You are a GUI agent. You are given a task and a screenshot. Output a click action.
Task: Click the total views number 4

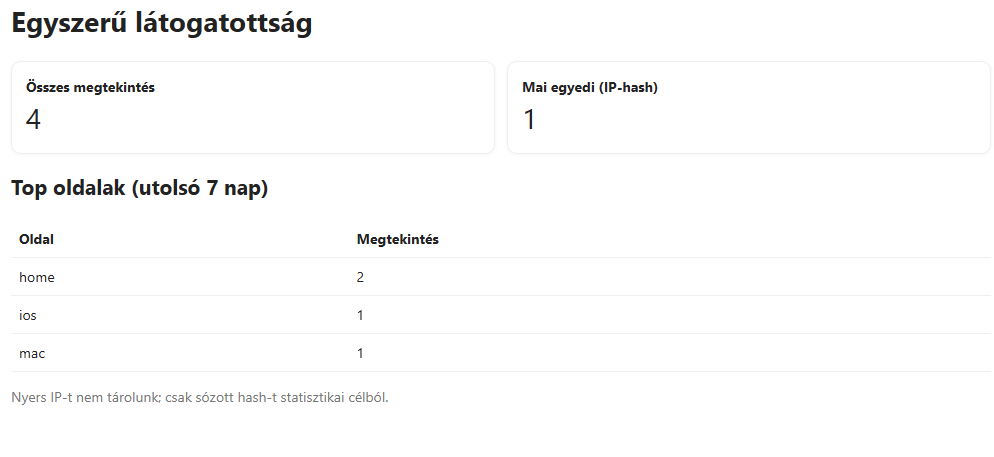[x=33, y=120]
